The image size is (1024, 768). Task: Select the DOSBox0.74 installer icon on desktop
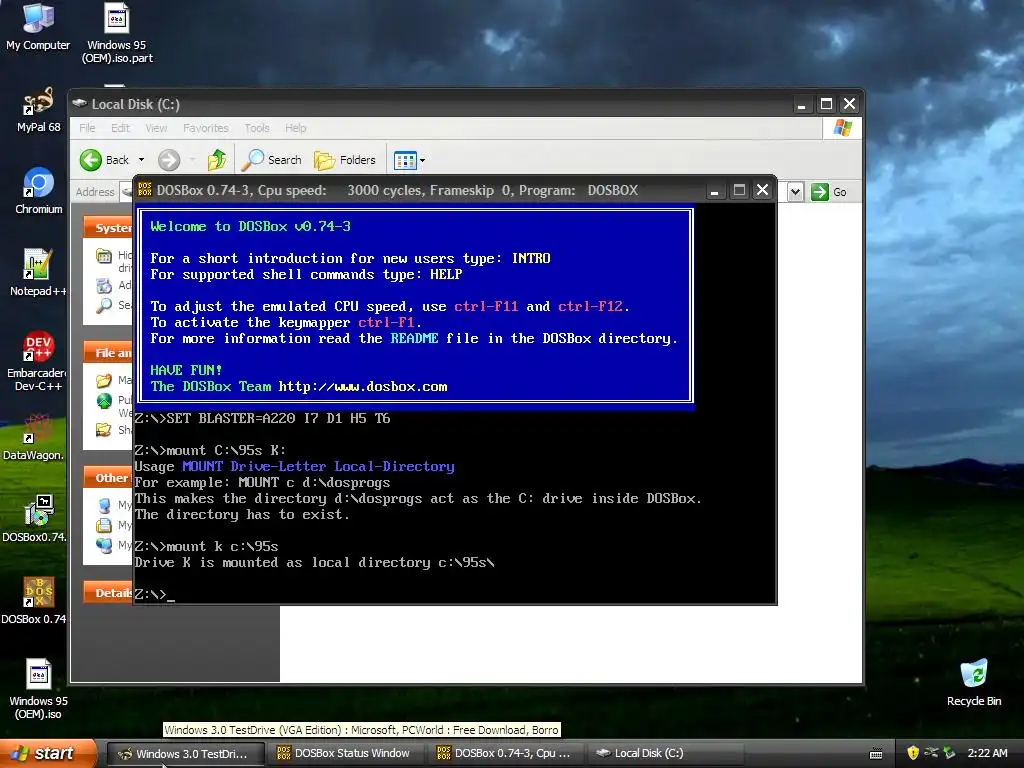[34, 519]
